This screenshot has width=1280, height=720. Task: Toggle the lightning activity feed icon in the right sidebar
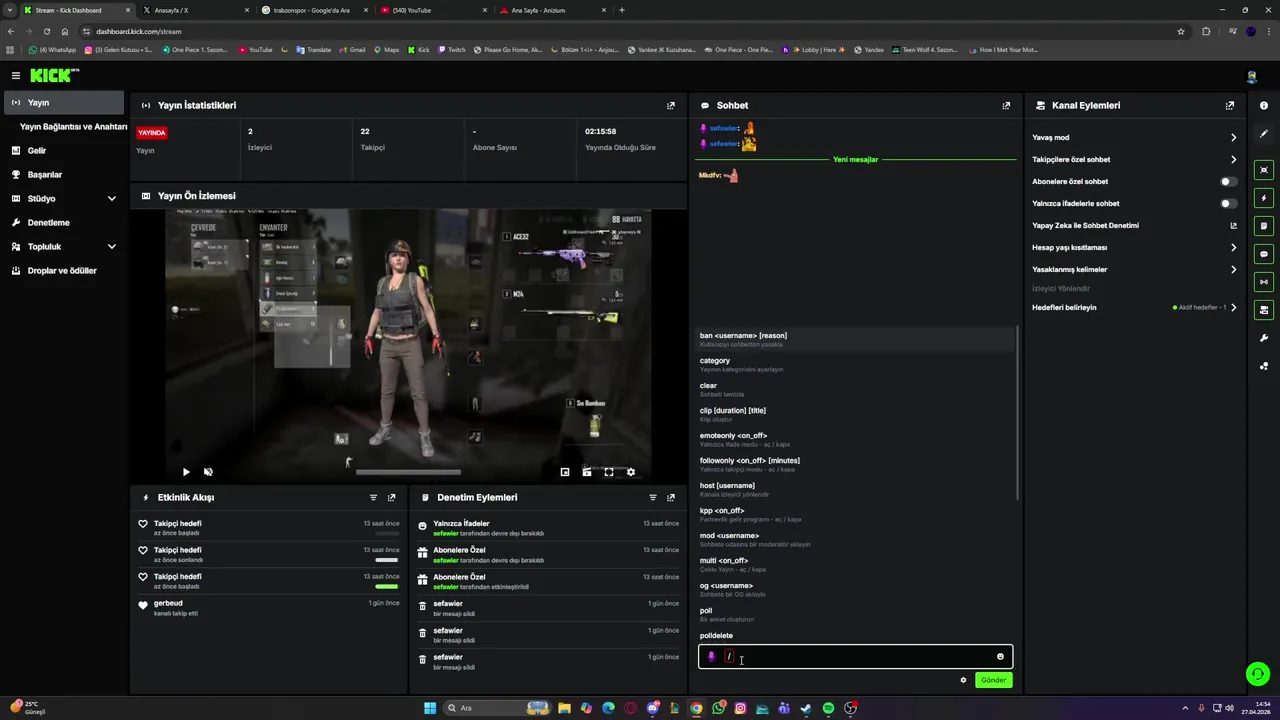pyautogui.click(x=1264, y=198)
